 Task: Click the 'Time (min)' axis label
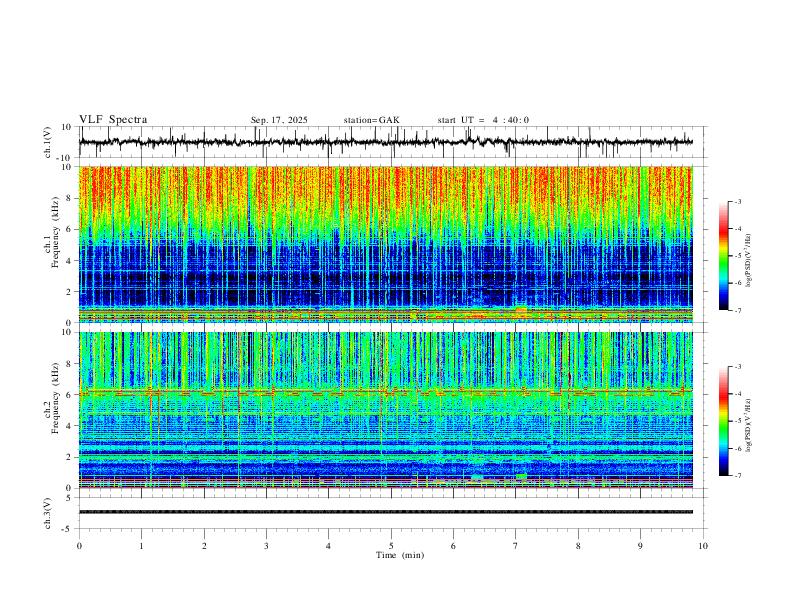click(x=400, y=555)
